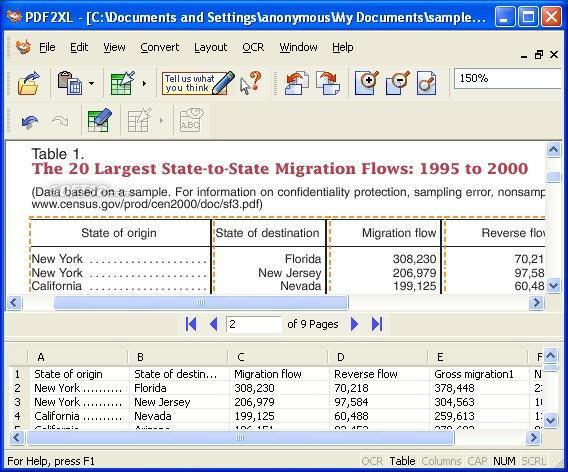Select column C header in grid
The image size is (568, 472).
pos(278,357)
